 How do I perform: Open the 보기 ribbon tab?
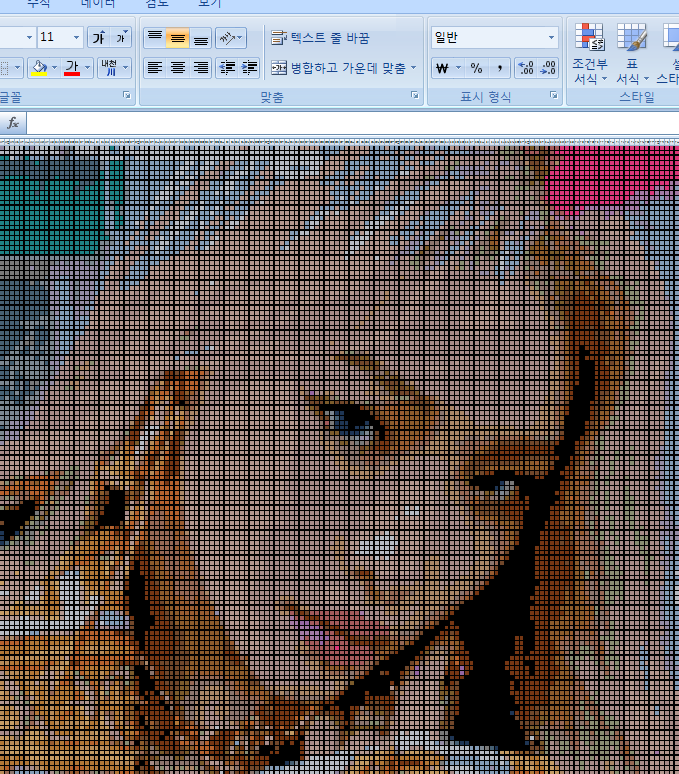[x=209, y=4]
